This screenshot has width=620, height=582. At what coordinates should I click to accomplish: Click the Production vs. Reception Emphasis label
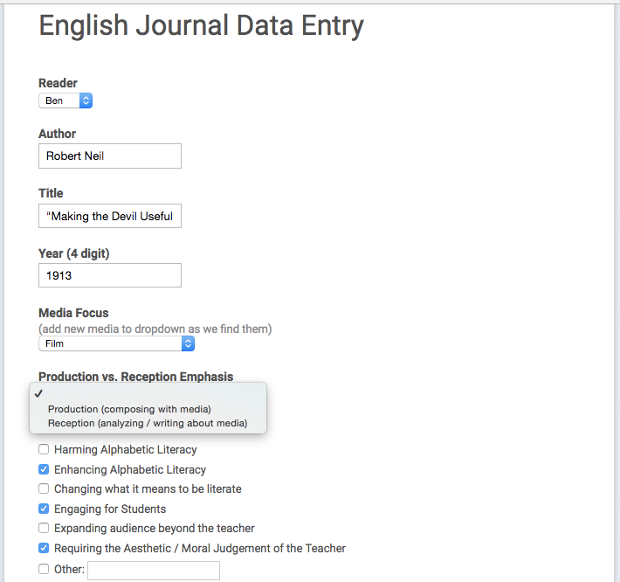[x=136, y=376]
